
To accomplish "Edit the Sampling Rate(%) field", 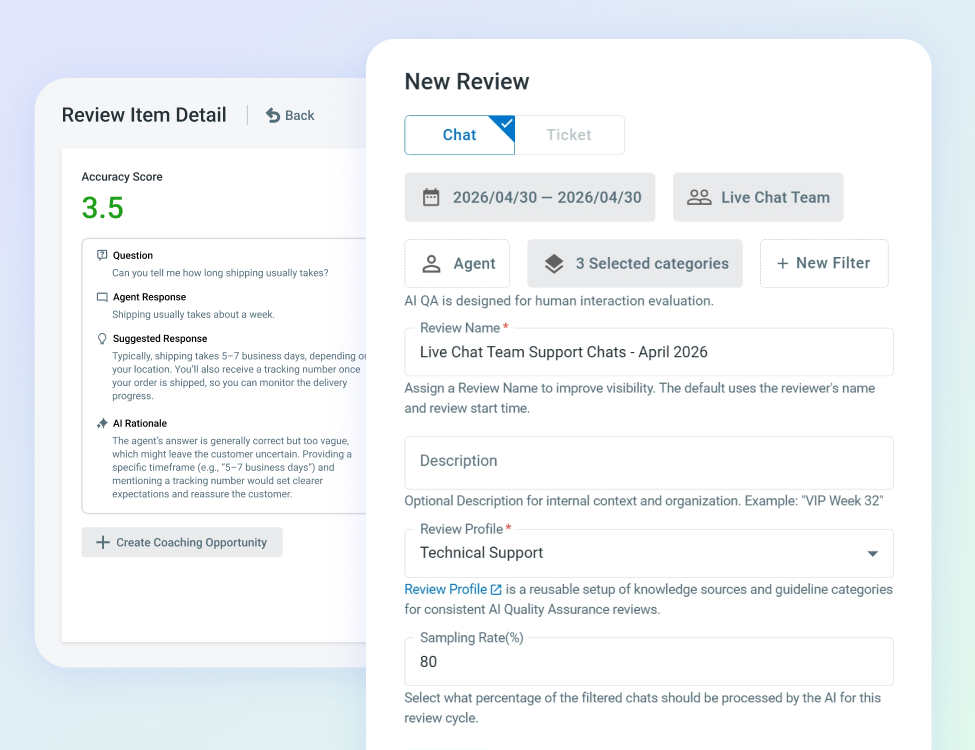I will [x=649, y=662].
